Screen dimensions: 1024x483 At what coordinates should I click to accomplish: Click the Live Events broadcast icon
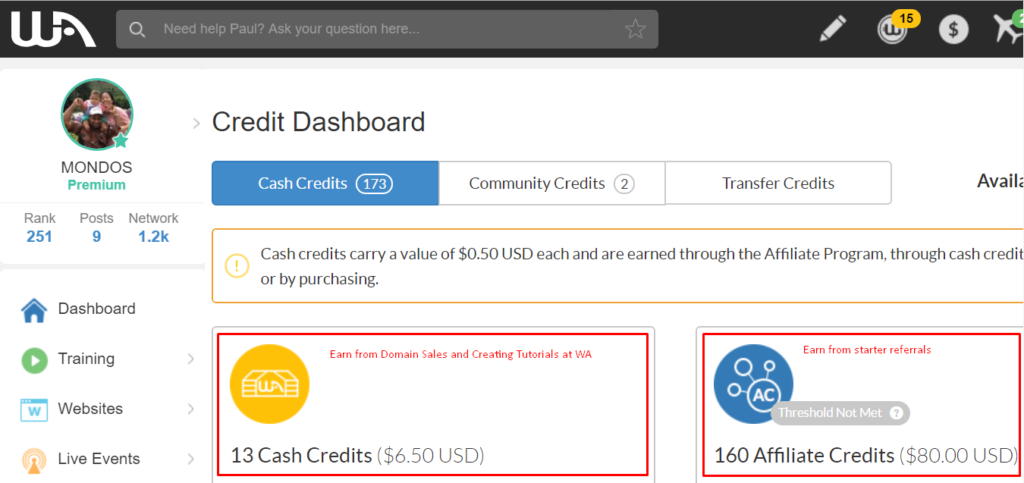34,460
